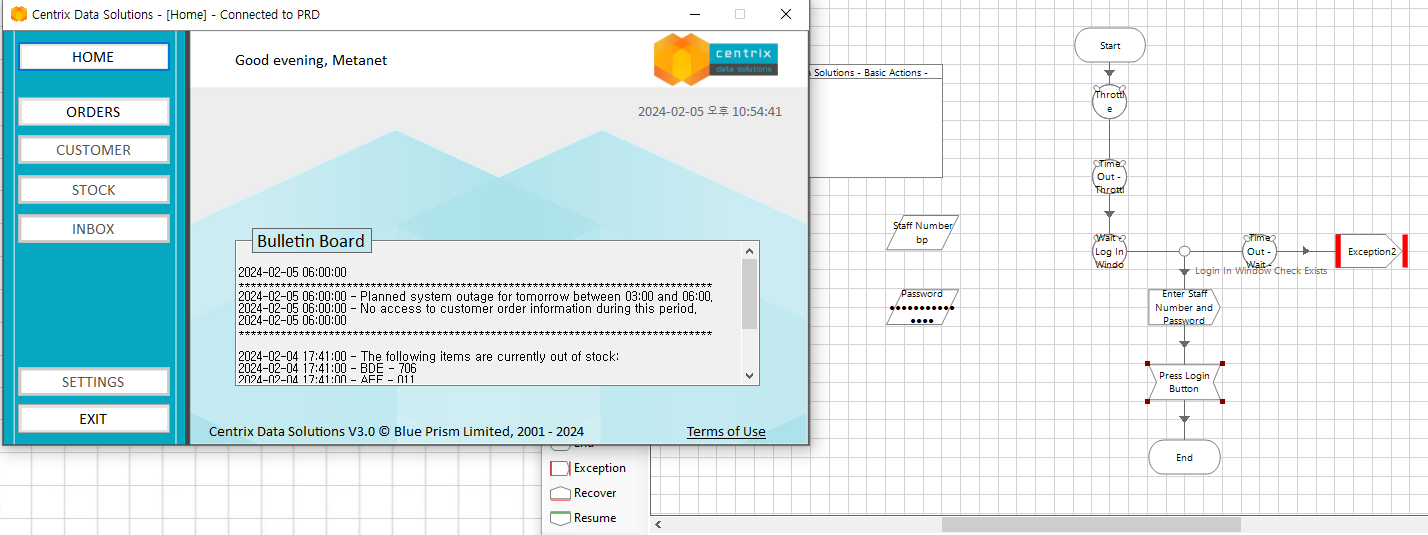Select the End stage in the flow

[1184, 457]
